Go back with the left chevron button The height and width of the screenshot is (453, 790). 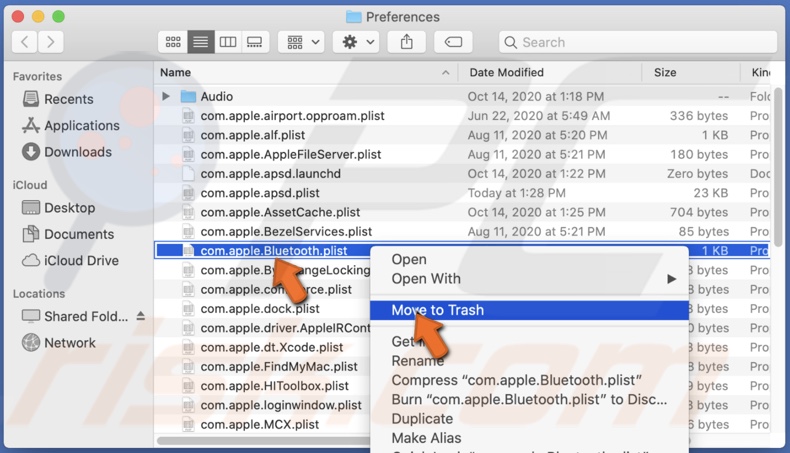[25, 42]
